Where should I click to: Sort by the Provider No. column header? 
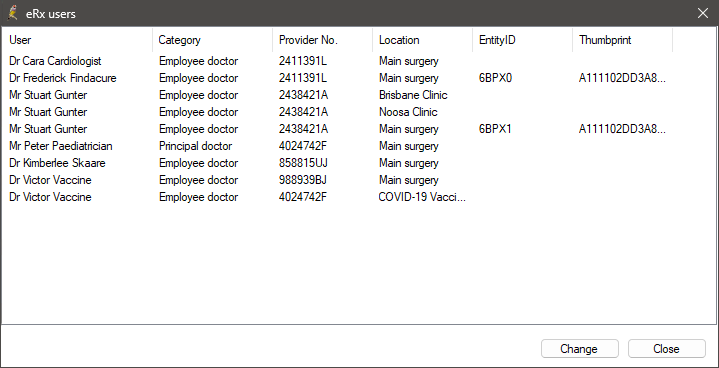pos(322,40)
